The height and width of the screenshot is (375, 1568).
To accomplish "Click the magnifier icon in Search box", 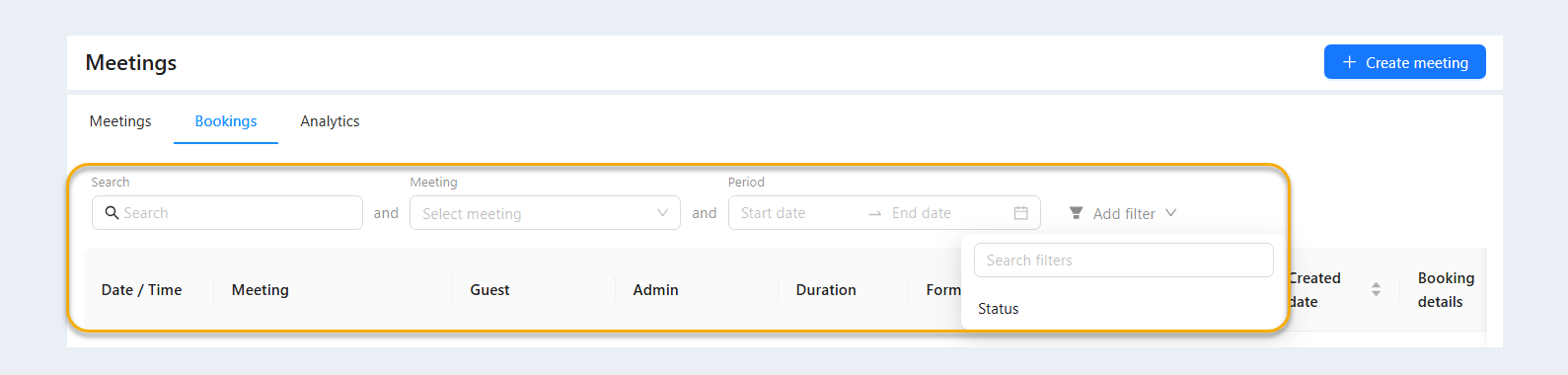I will [x=112, y=212].
